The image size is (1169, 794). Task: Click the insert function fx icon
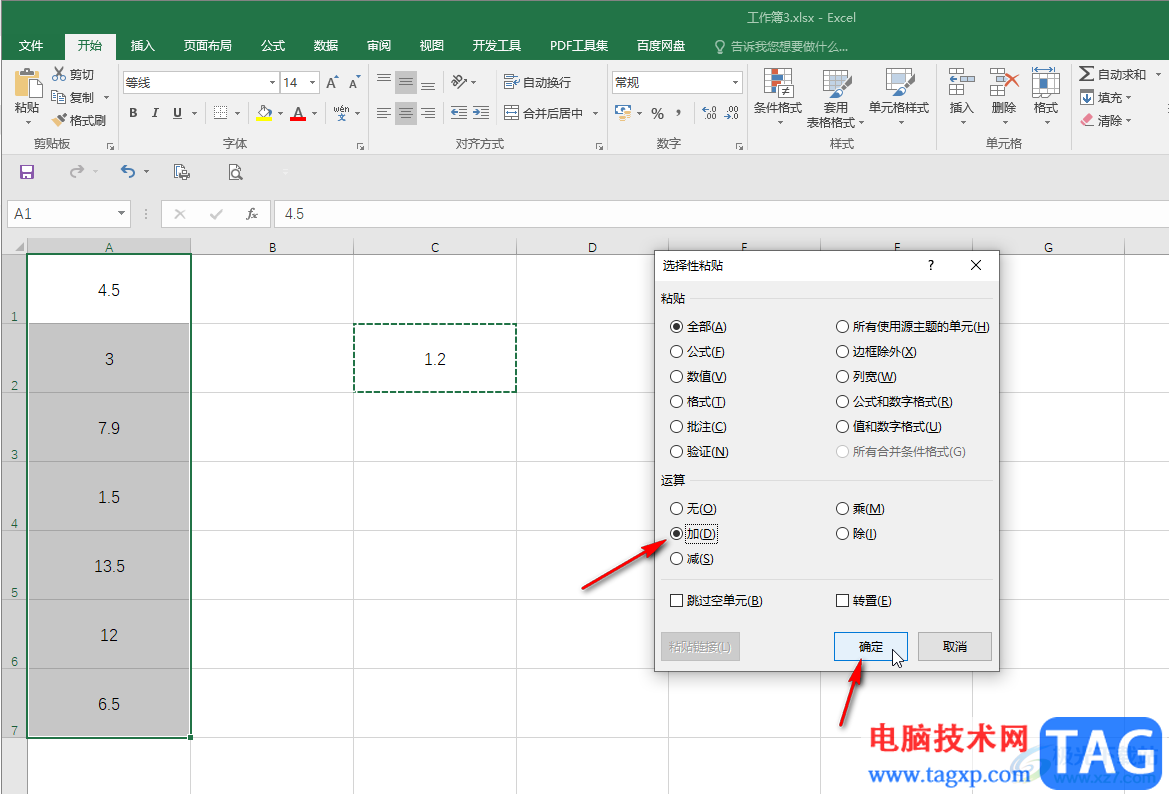(x=252, y=214)
